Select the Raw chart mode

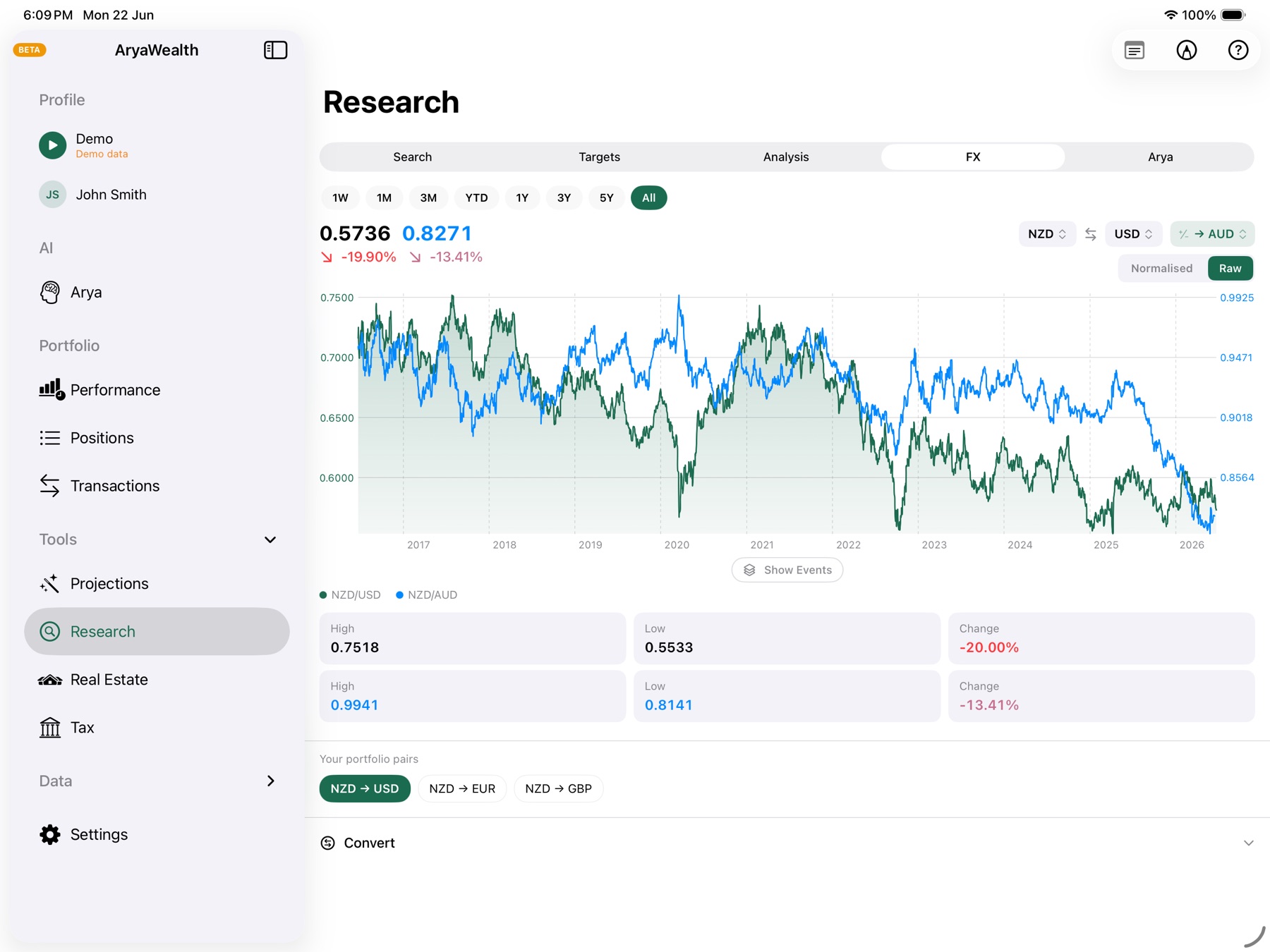click(1230, 268)
